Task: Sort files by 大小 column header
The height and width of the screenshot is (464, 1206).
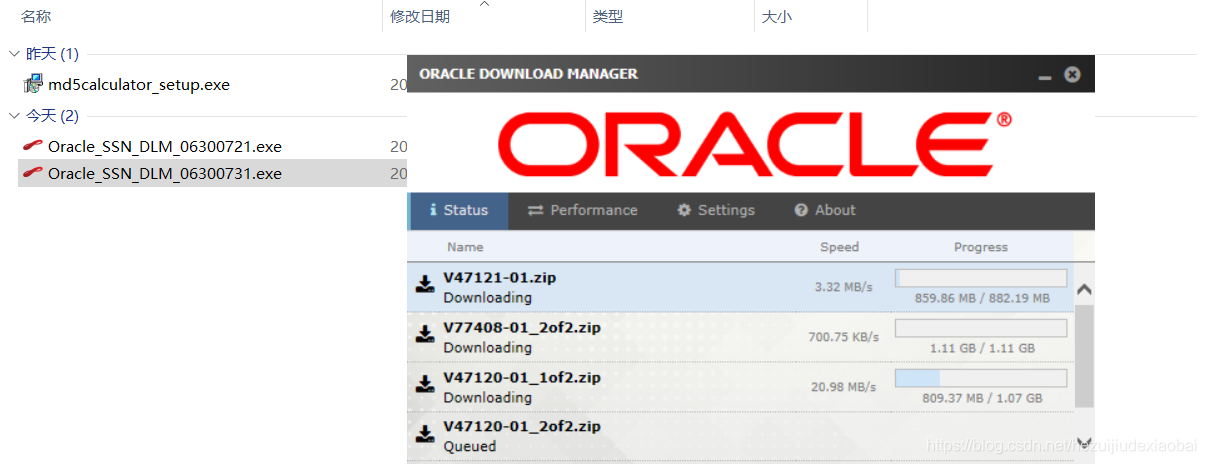Action: tap(777, 16)
